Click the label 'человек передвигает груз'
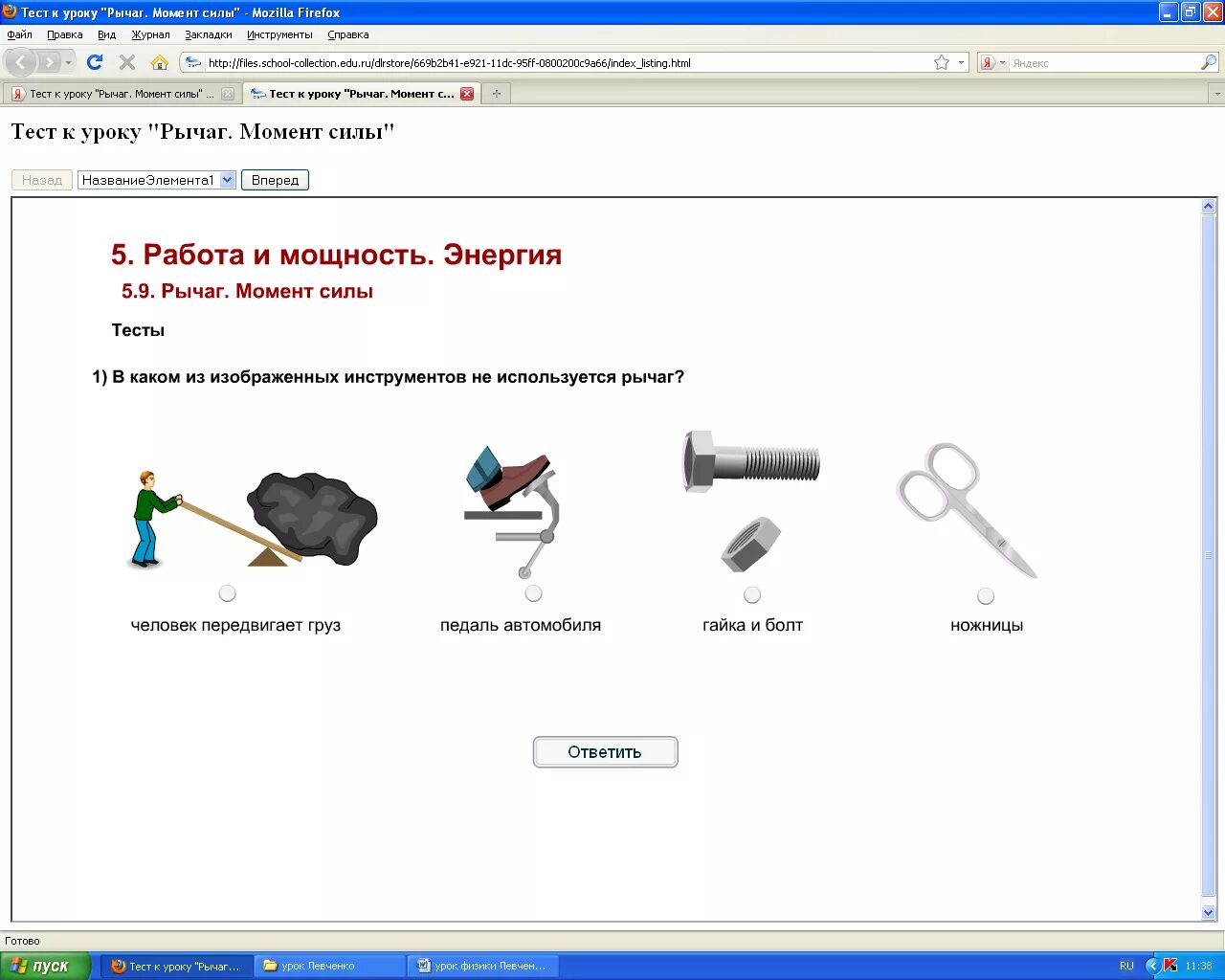 click(235, 625)
